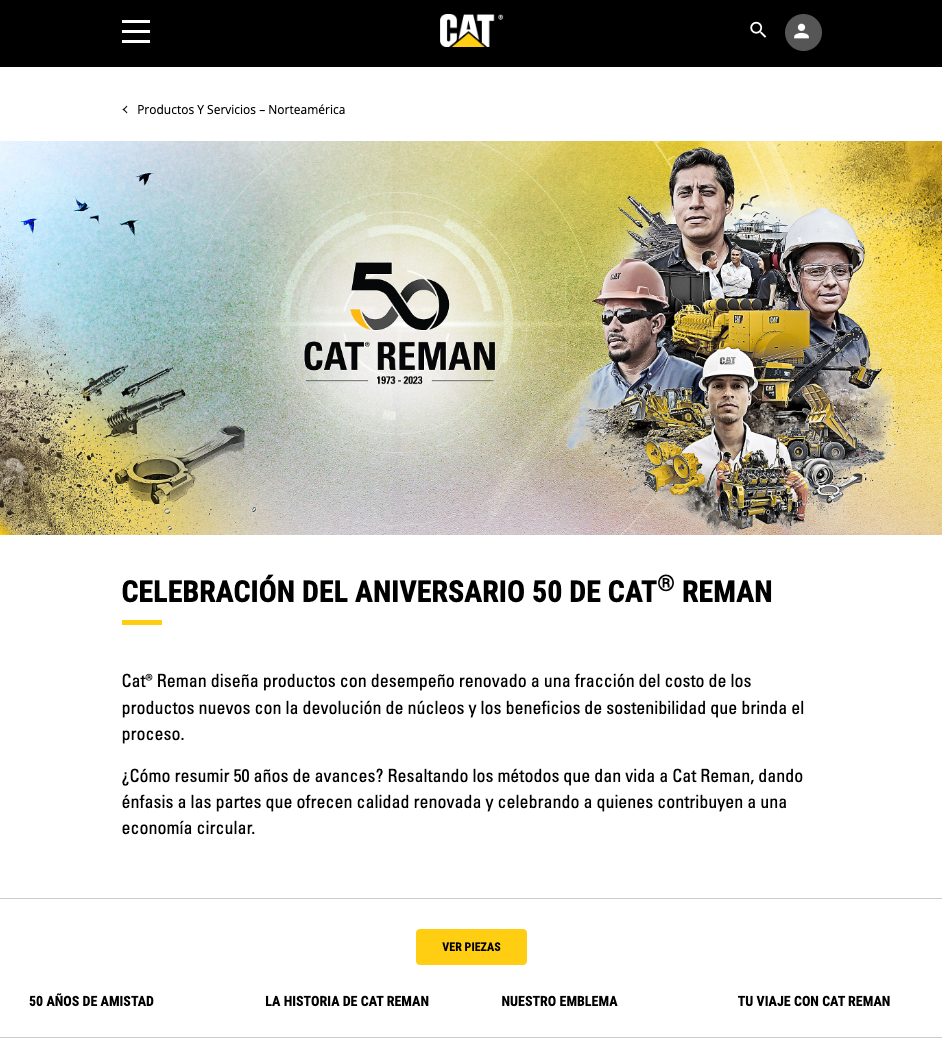The image size is (942, 1049).
Task: Click paragraph starting with Cat Reman diseña
Action: 463,708
